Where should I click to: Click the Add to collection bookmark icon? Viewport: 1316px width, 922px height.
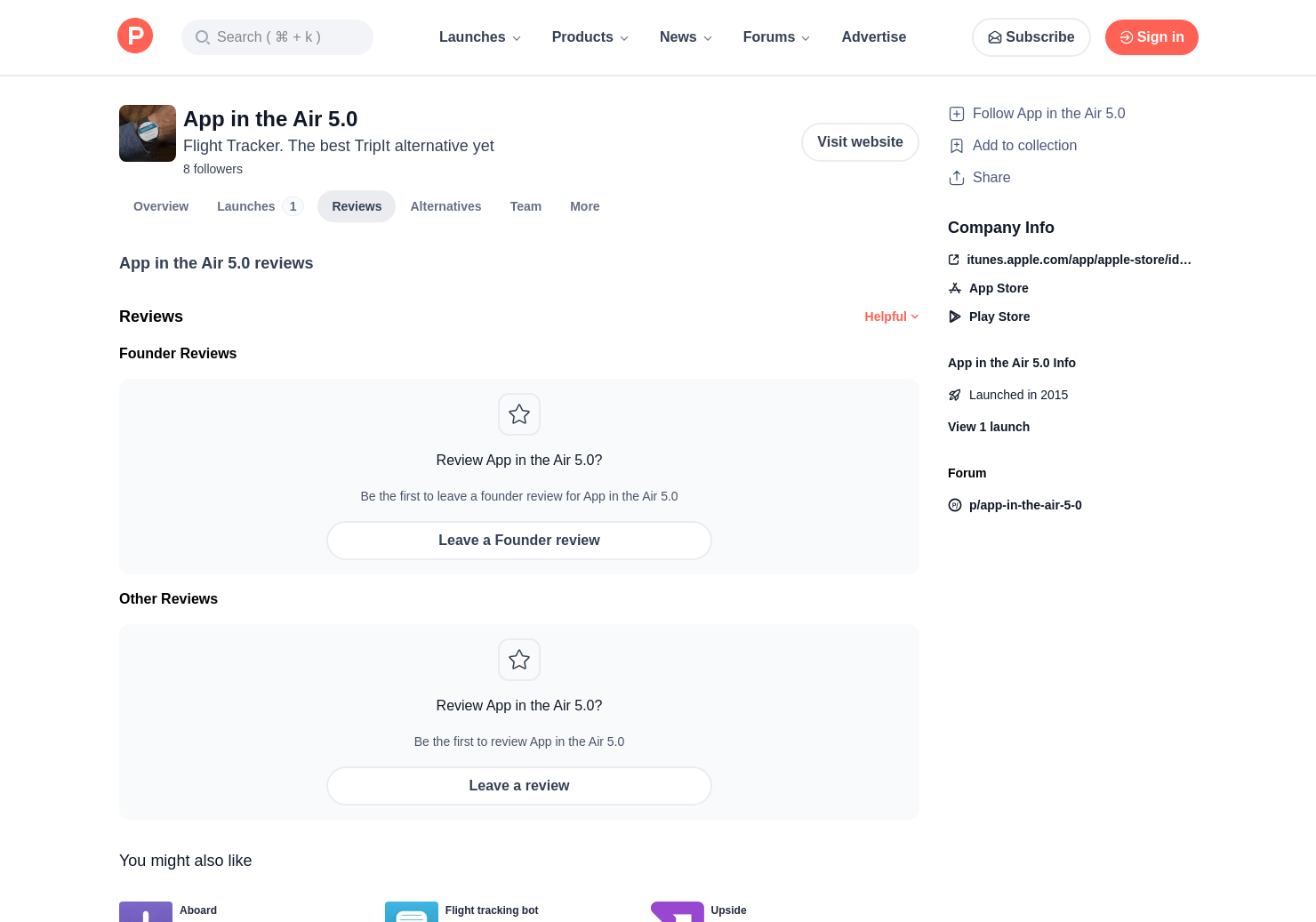(957, 146)
